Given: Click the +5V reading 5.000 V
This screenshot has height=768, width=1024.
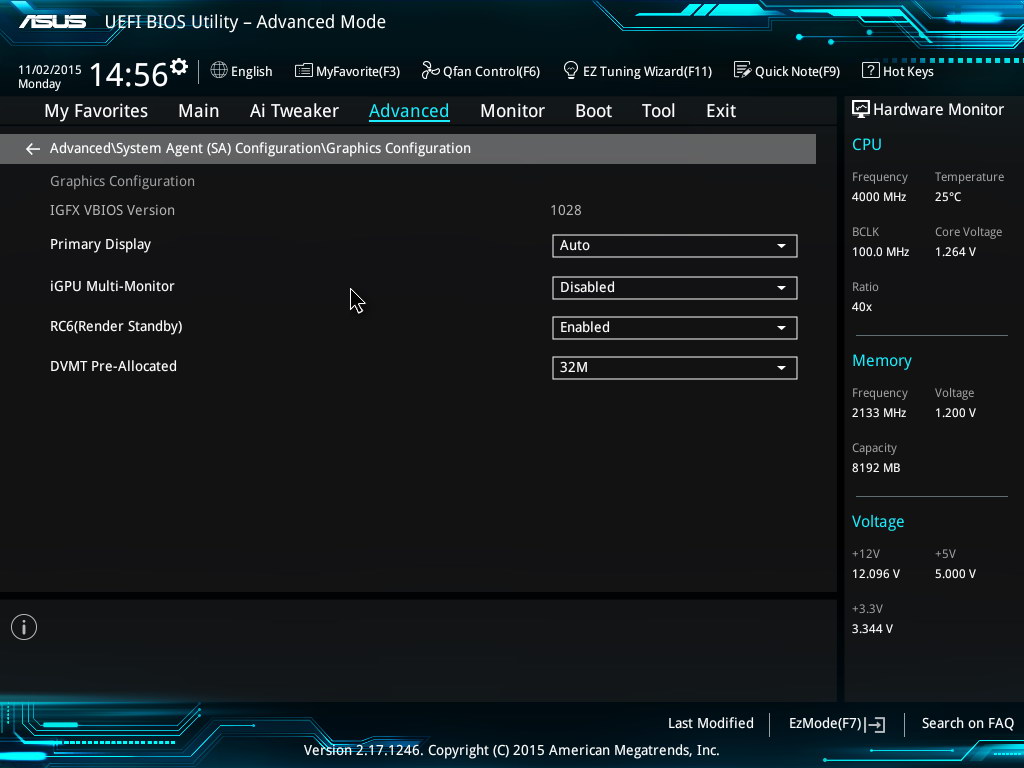Looking at the screenshot, I should pyautogui.click(x=955, y=574).
